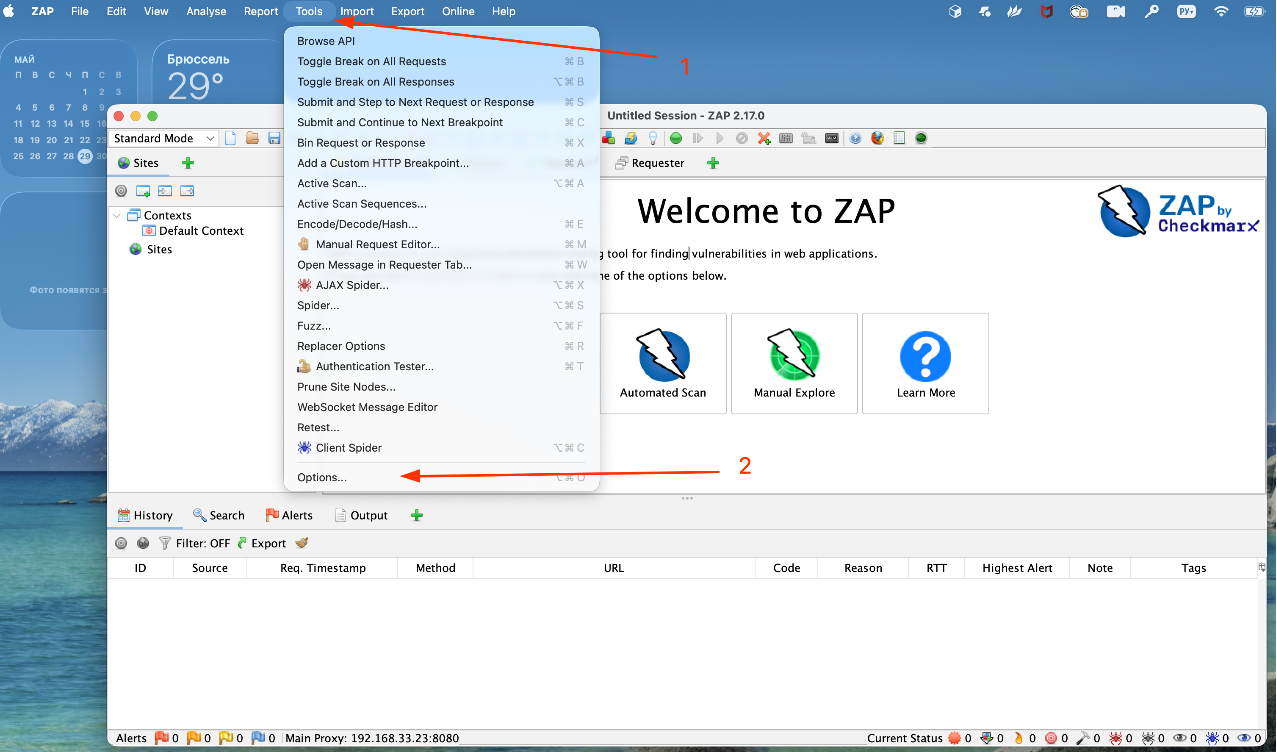Click the Learn More button
The image size is (1277, 752).
[925, 363]
